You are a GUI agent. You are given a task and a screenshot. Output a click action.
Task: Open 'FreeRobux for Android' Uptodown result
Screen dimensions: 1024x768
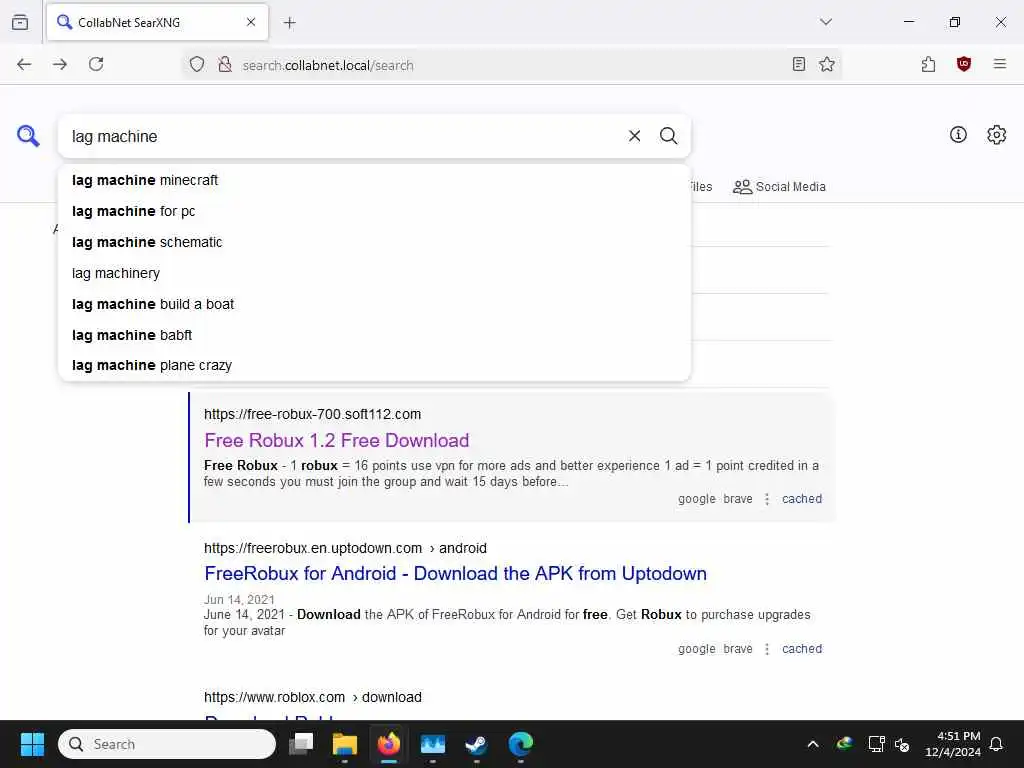[455, 573]
